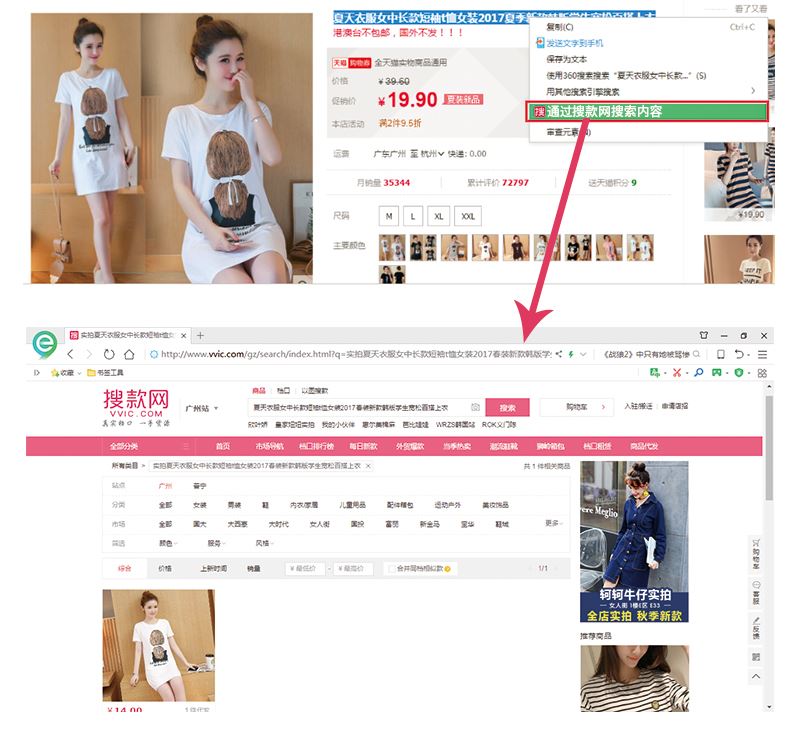Viewport: 800px width, 734px height.
Task: Open a new browser tab with the plus
Action: [x=201, y=335]
